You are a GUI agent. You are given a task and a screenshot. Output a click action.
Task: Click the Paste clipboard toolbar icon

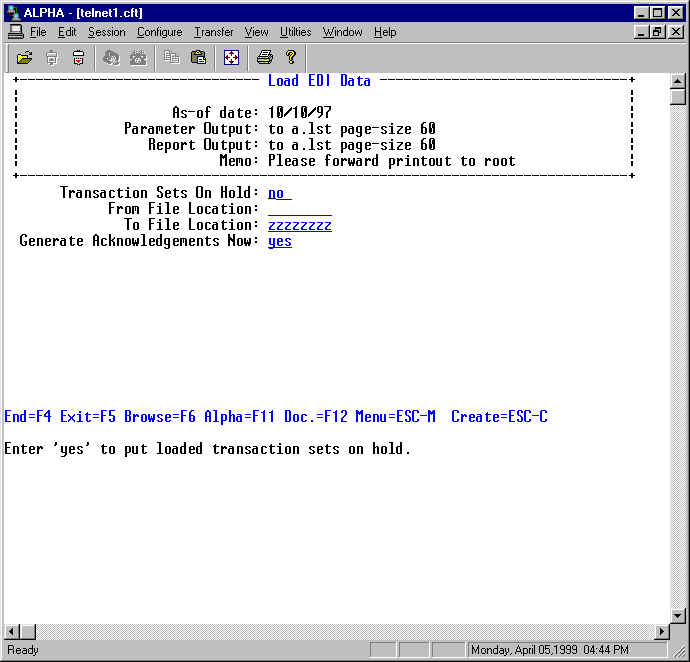(198, 57)
